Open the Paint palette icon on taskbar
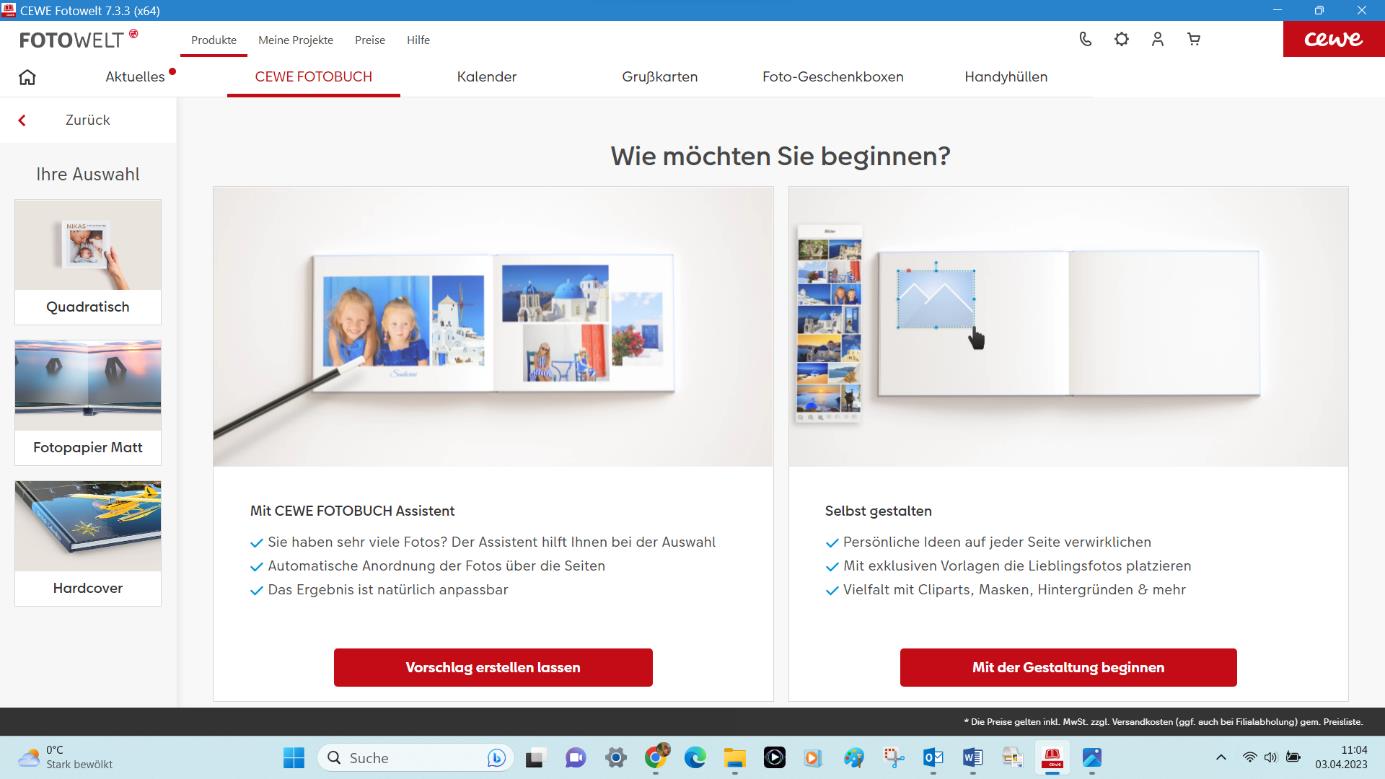 click(x=854, y=758)
